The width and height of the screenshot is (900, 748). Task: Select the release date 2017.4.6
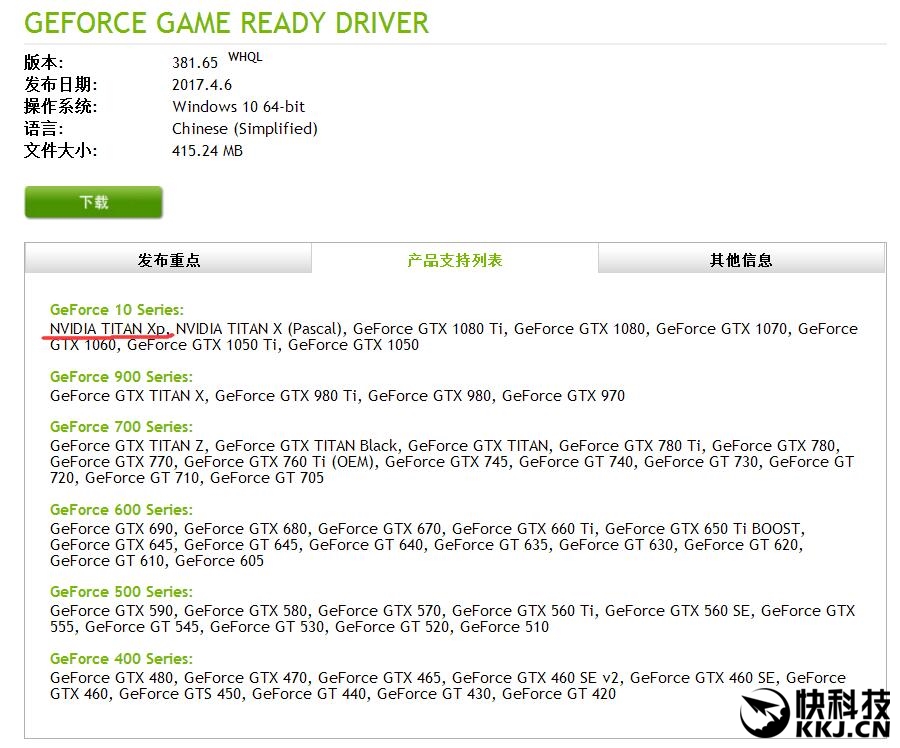coord(202,85)
